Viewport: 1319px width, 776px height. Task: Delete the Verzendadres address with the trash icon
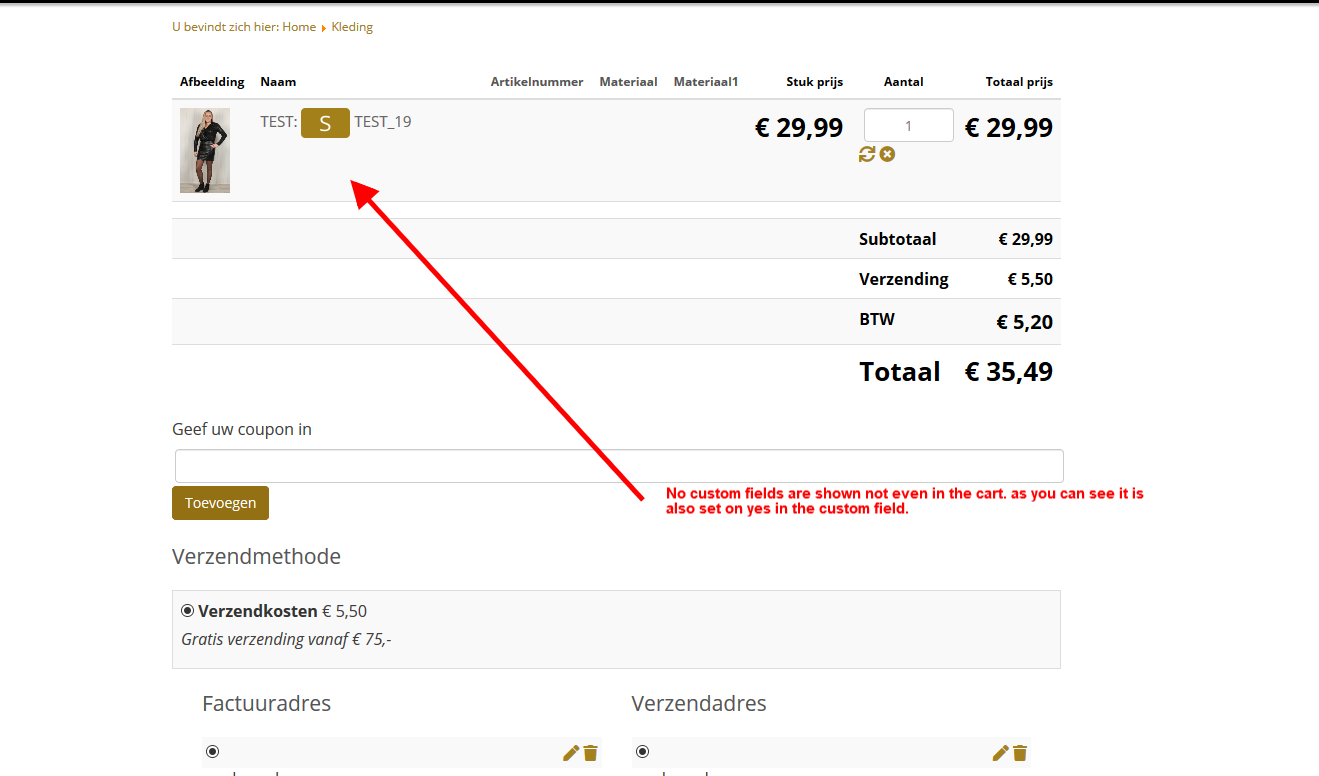(x=1020, y=753)
